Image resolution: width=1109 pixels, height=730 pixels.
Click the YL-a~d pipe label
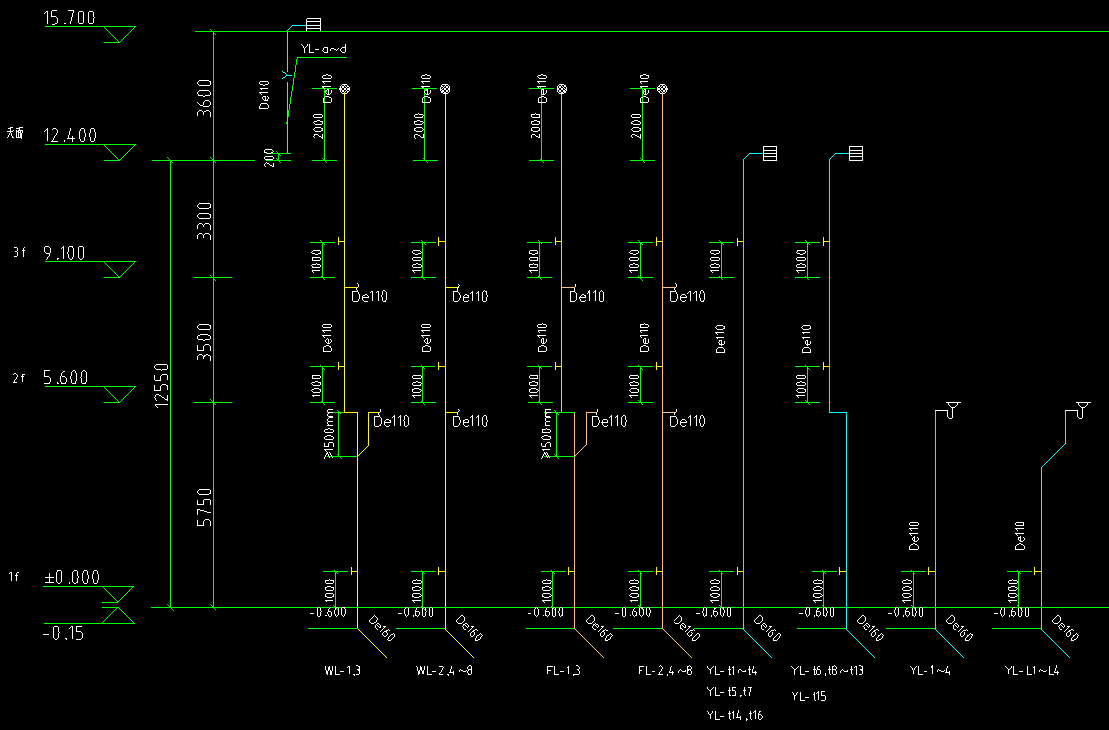[322, 48]
